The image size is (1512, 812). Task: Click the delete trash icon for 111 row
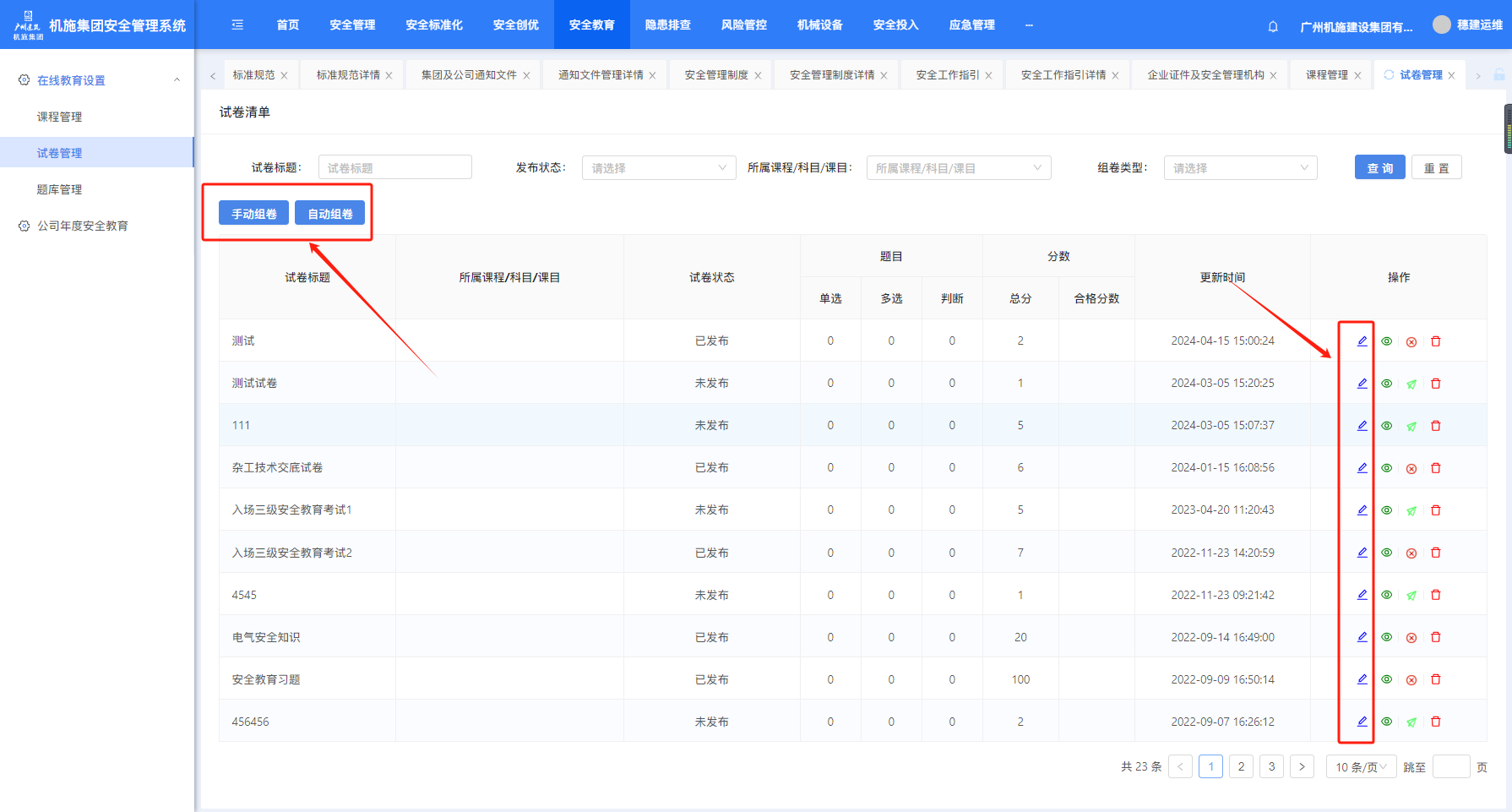point(1435,426)
